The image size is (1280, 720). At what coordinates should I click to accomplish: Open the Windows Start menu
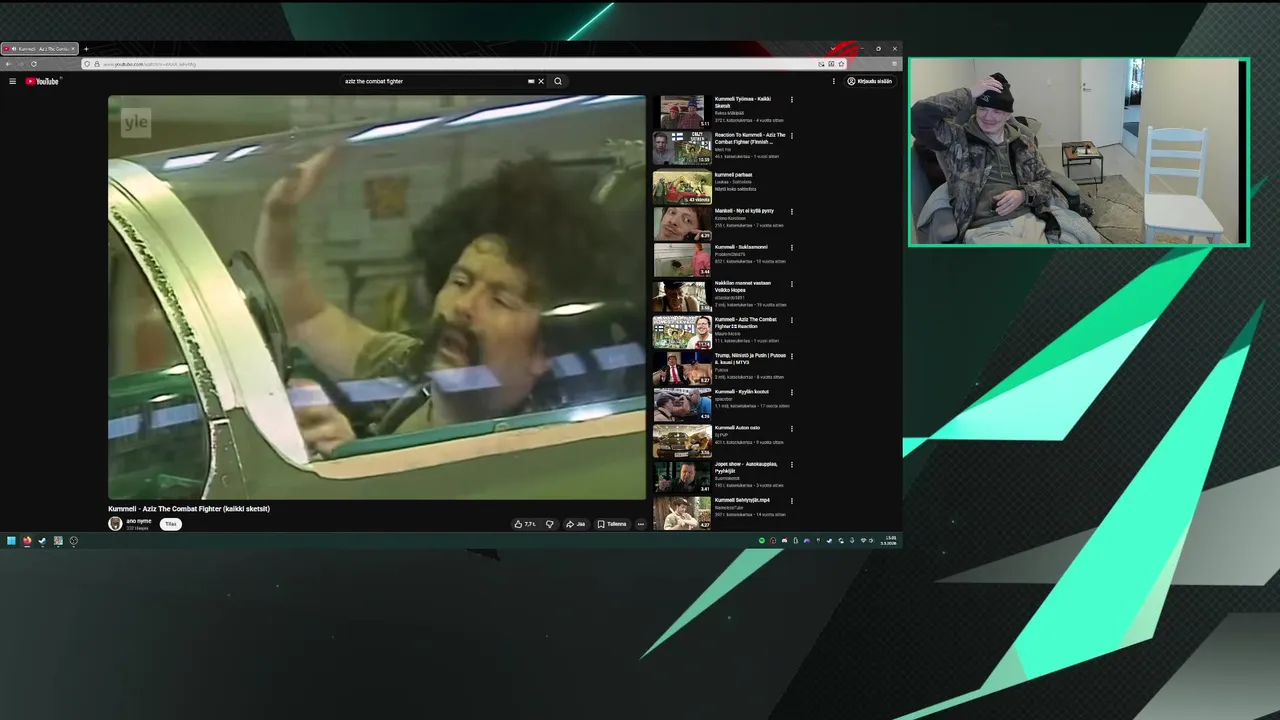click(11, 541)
